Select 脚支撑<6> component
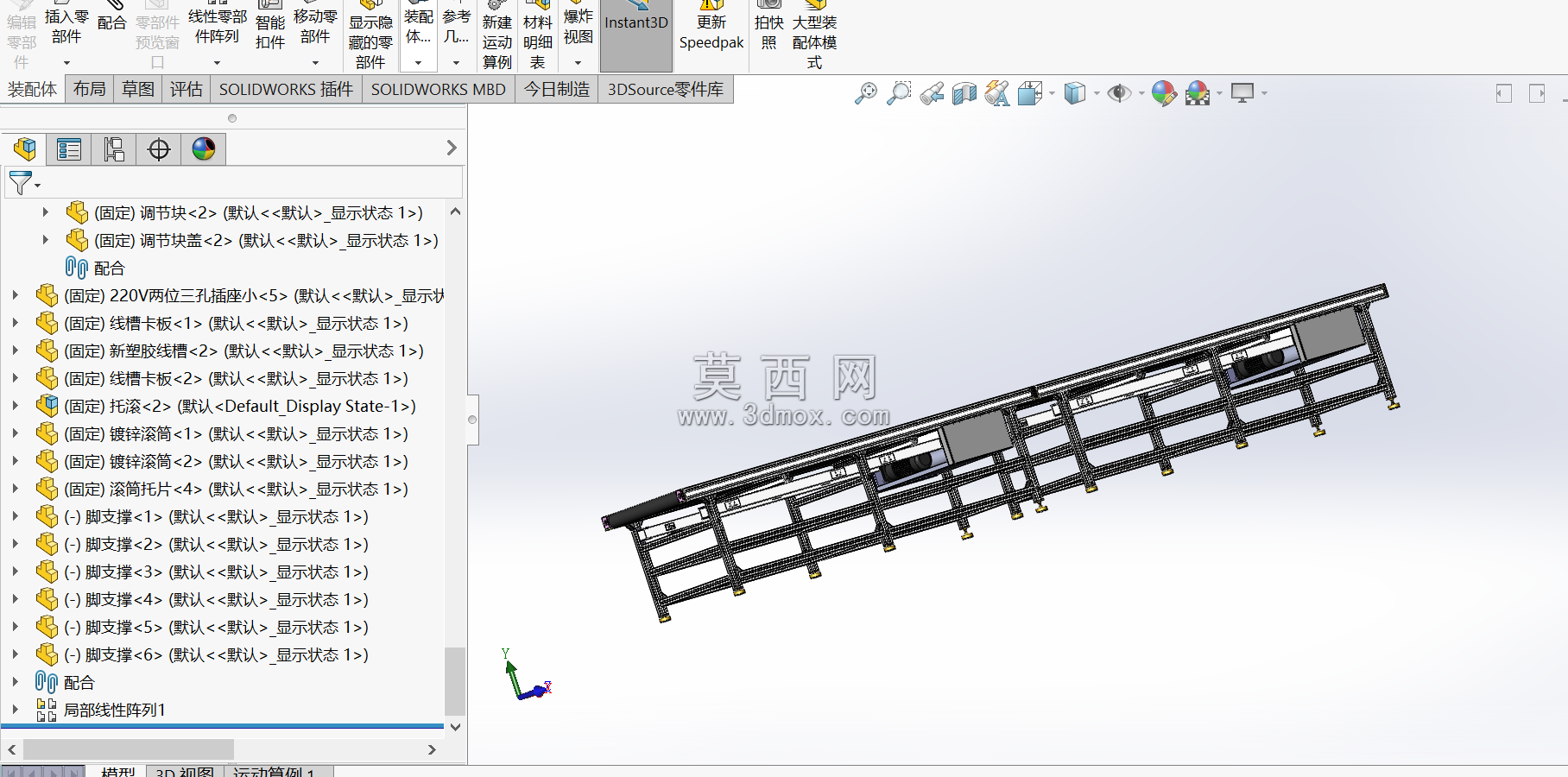 click(216, 654)
